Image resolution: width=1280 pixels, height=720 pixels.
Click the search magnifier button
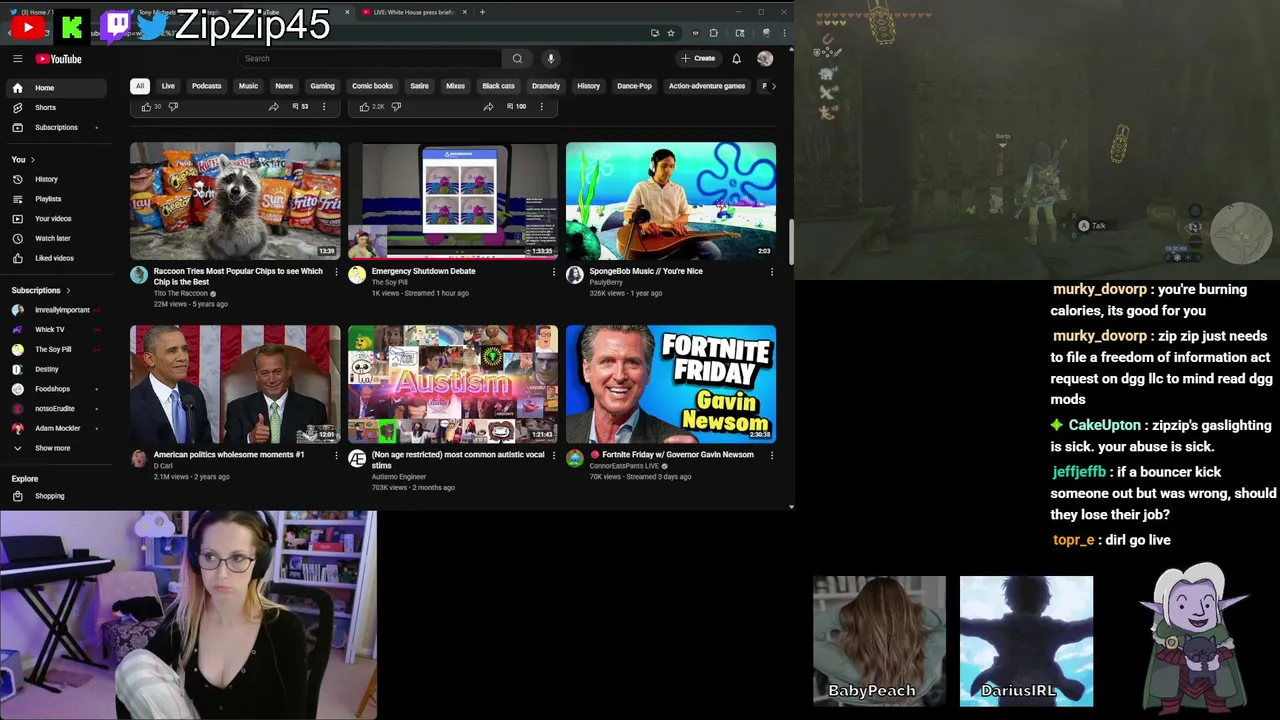(517, 59)
